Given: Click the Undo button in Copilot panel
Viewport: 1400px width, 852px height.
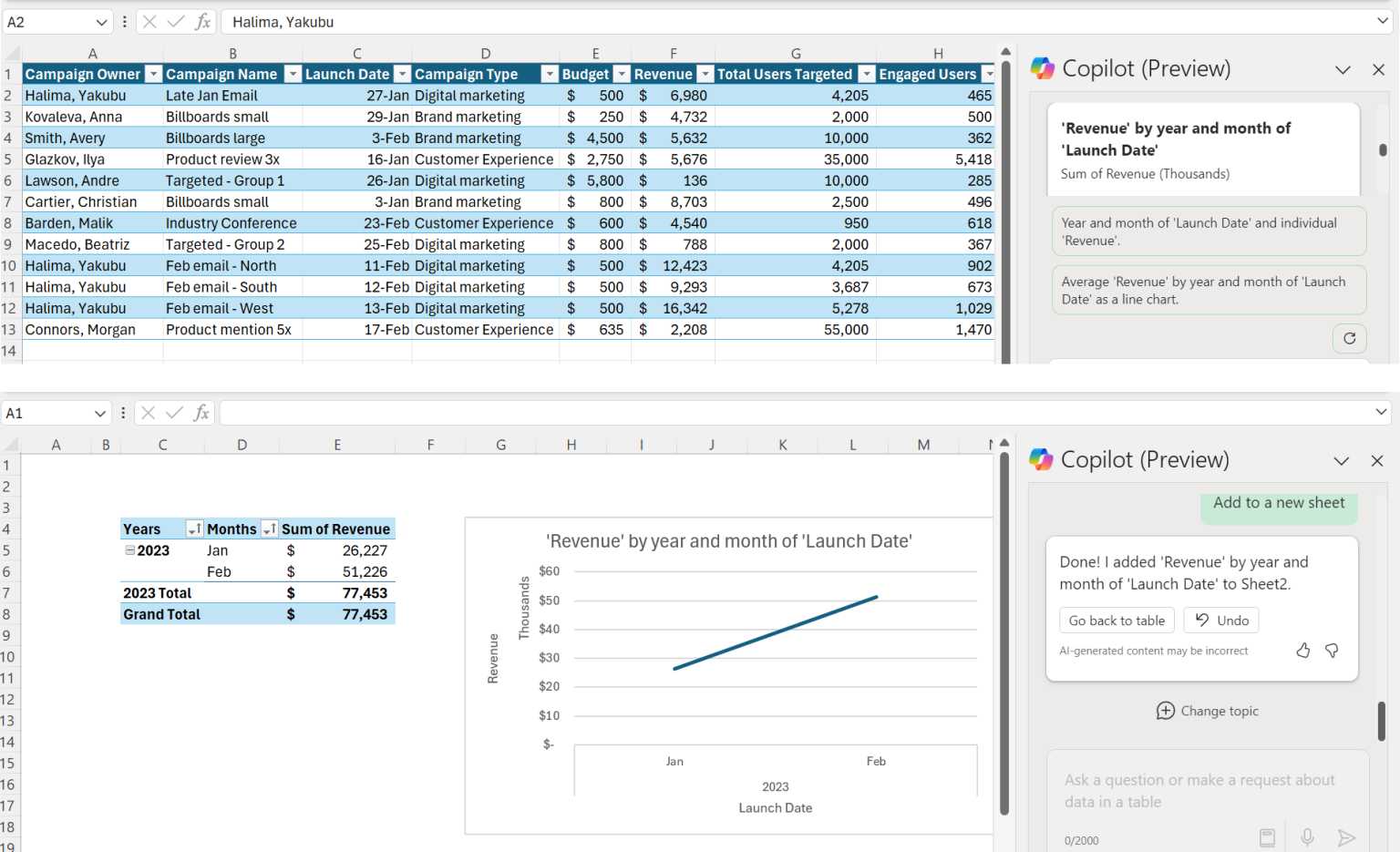Looking at the screenshot, I should [x=1221, y=620].
